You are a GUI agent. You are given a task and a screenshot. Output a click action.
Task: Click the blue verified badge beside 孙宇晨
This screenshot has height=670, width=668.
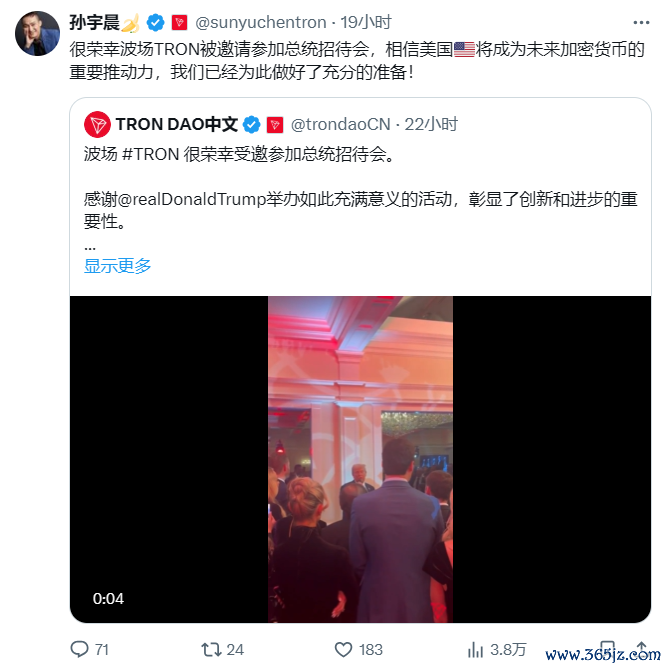click(156, 22)
